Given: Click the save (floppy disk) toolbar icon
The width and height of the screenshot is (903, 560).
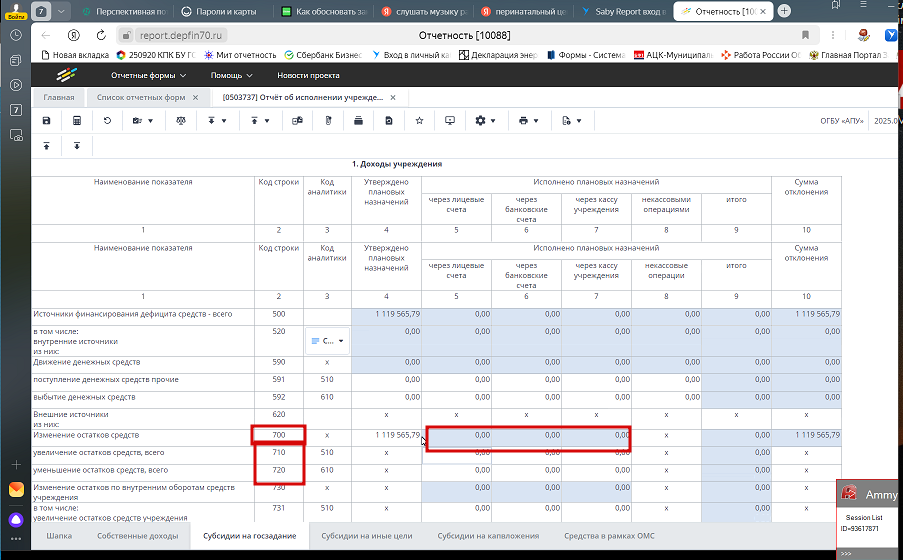Looking at the screenshot, I should click(x=47, y=121).
